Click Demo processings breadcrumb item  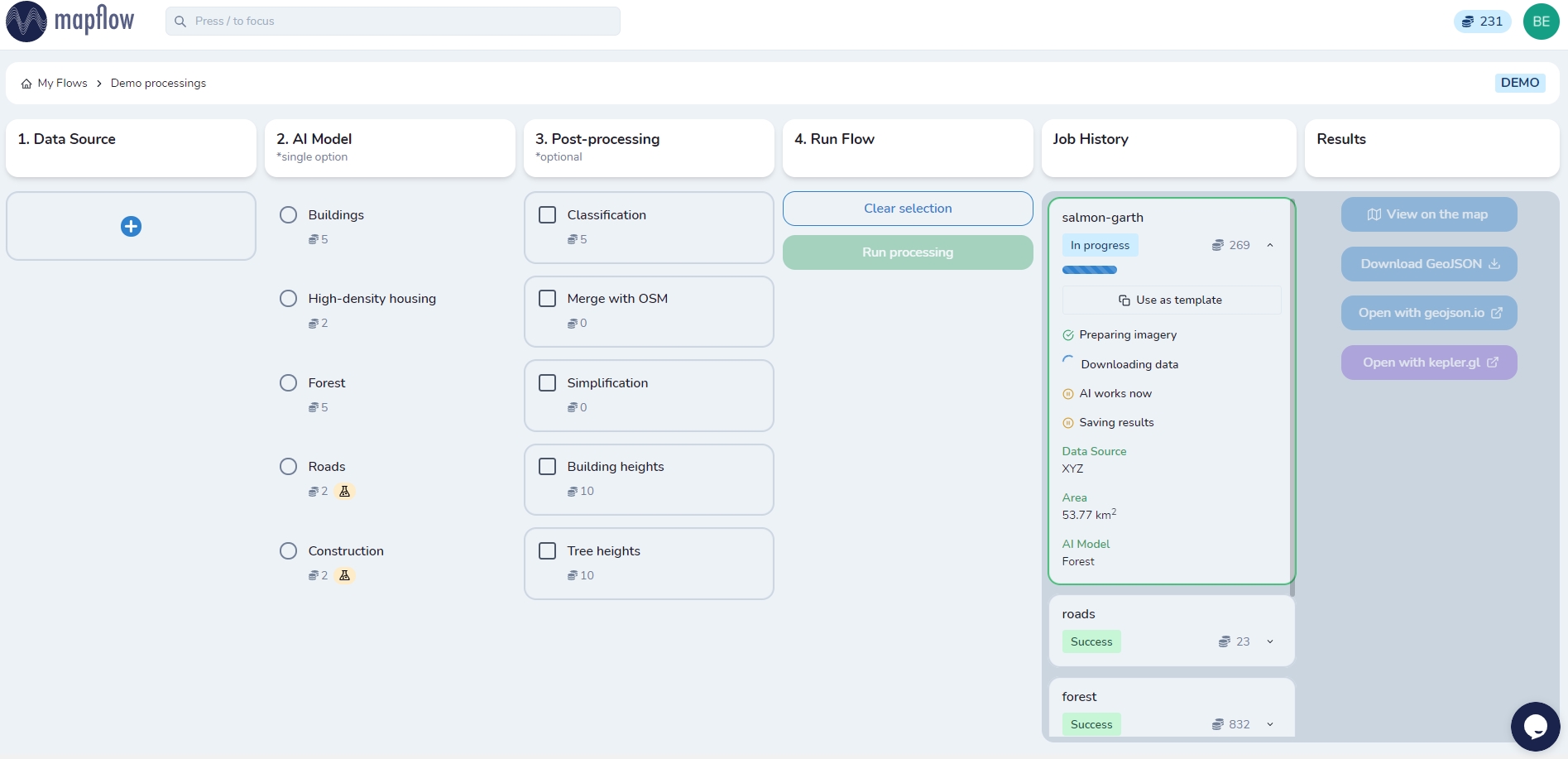[x=158, y=84]
